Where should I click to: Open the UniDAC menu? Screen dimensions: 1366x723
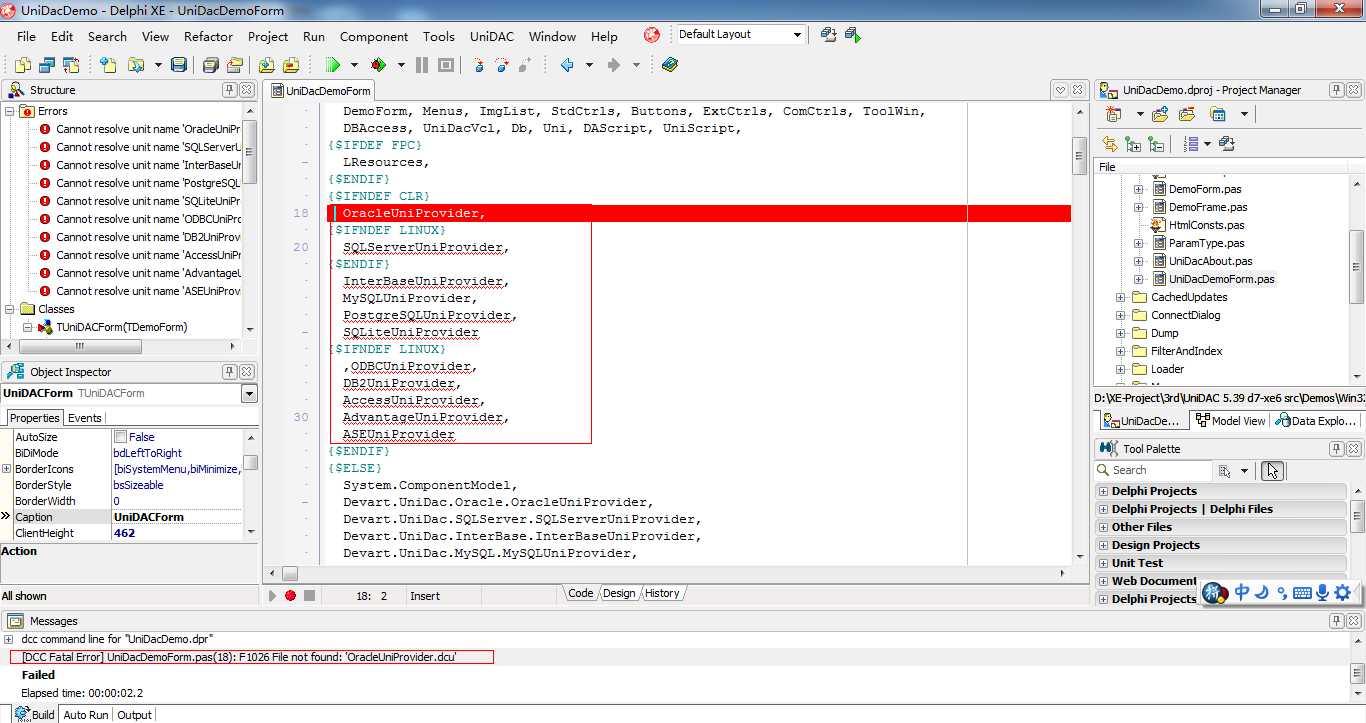point(492,36)
